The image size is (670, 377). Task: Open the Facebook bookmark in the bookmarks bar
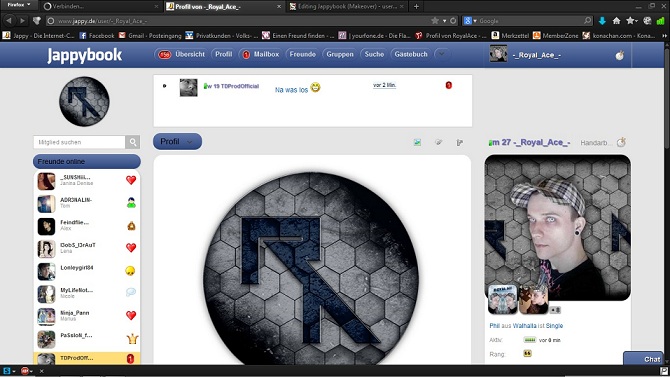(97, 35)
